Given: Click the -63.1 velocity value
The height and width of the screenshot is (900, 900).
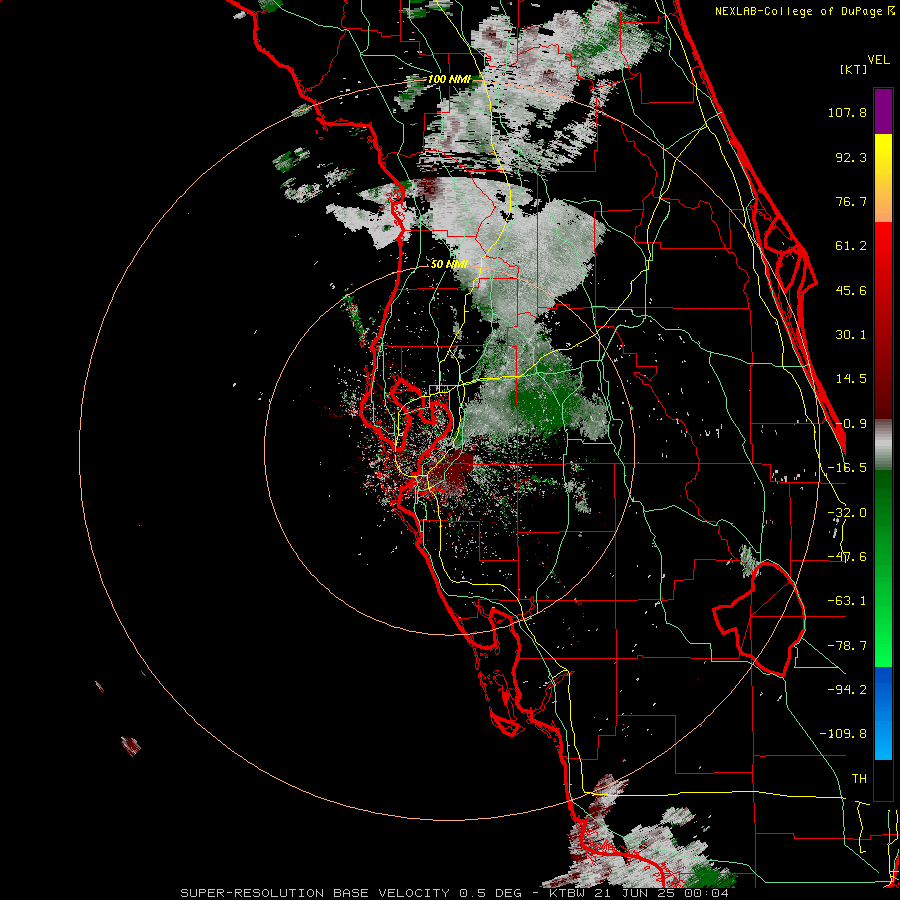Looking at the screenshot, I should tap(847, 601).
